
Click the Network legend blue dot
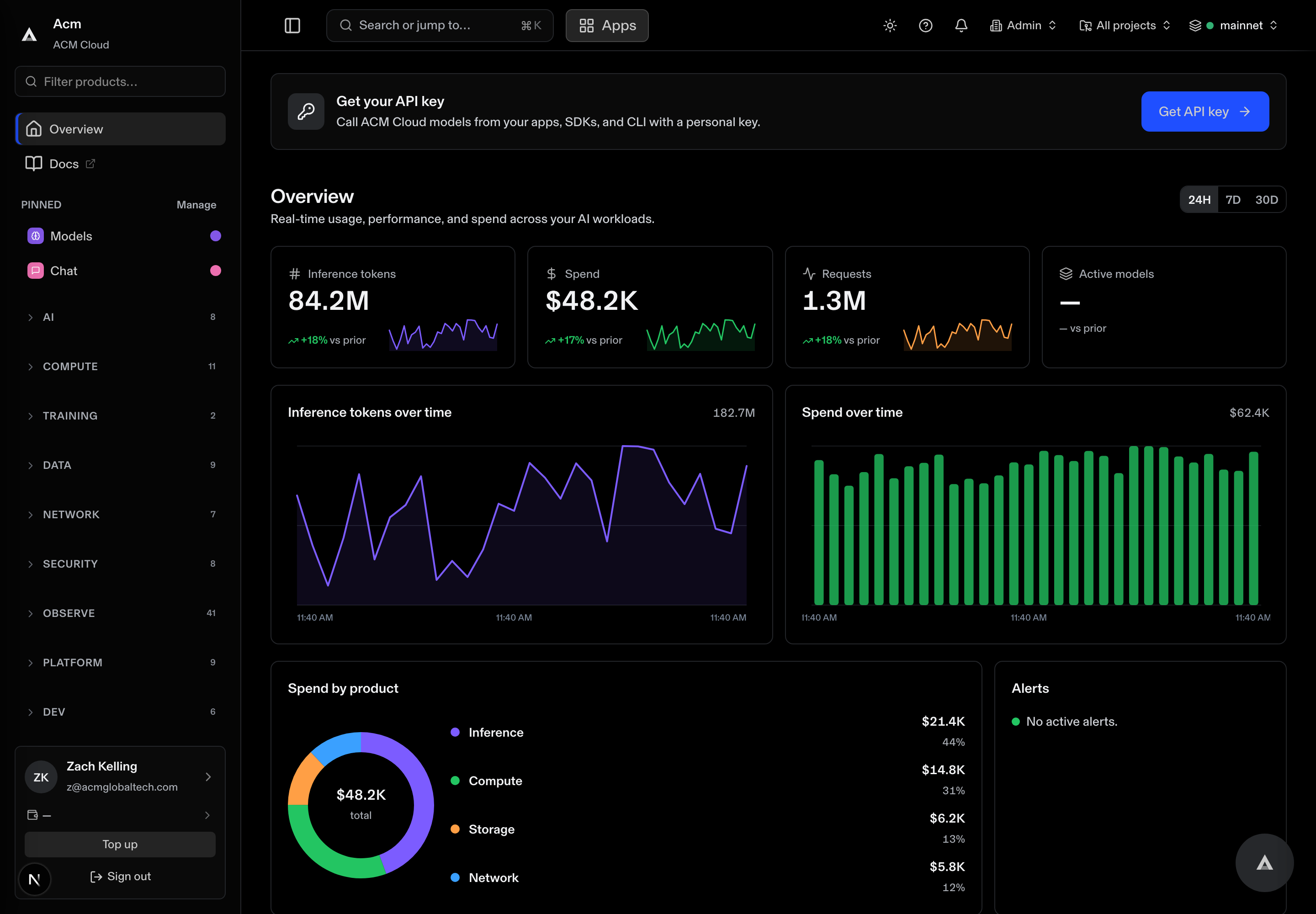(455, 877)
